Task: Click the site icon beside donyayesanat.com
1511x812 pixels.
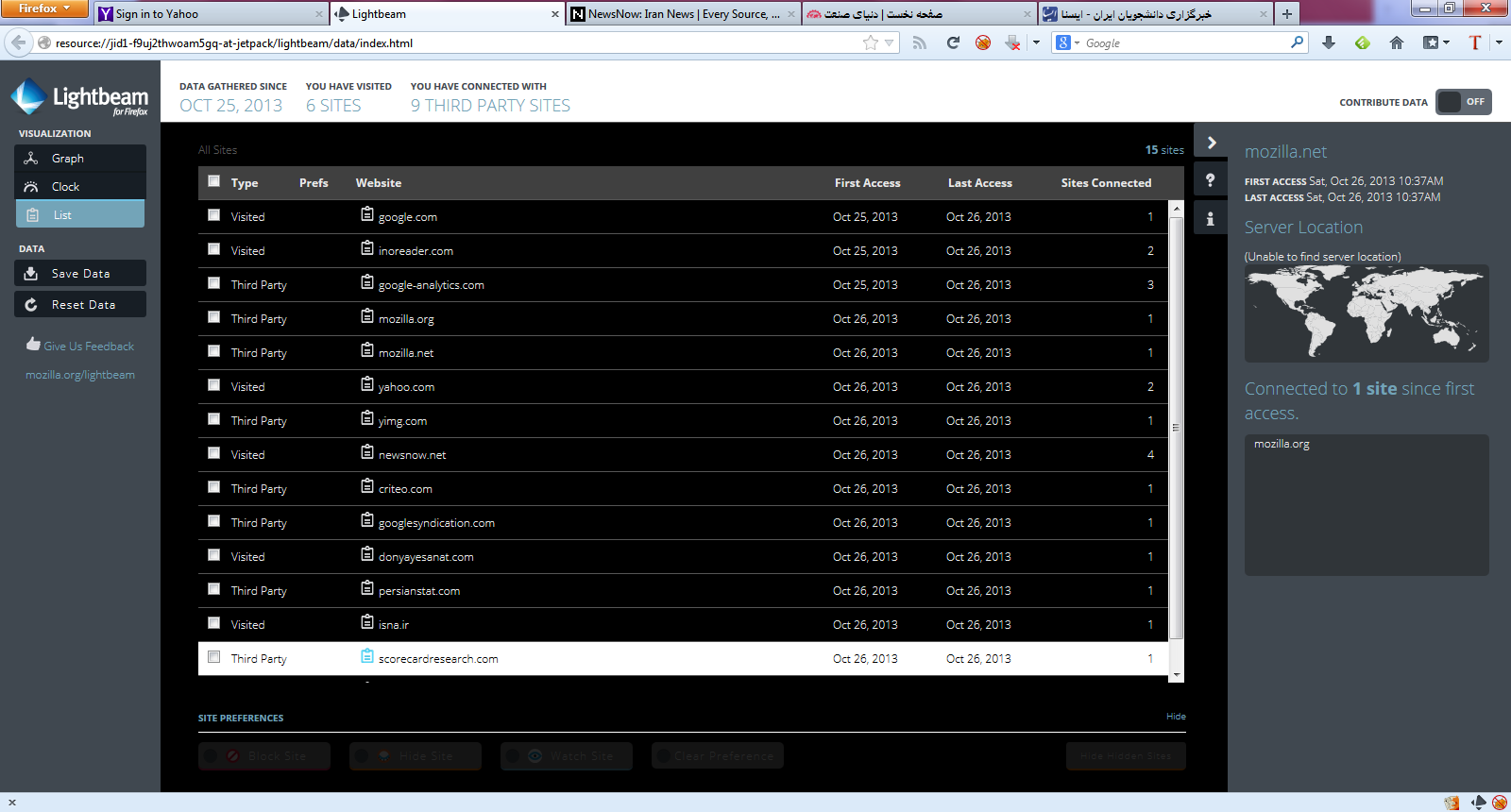Action: click(x=367, y=554)
